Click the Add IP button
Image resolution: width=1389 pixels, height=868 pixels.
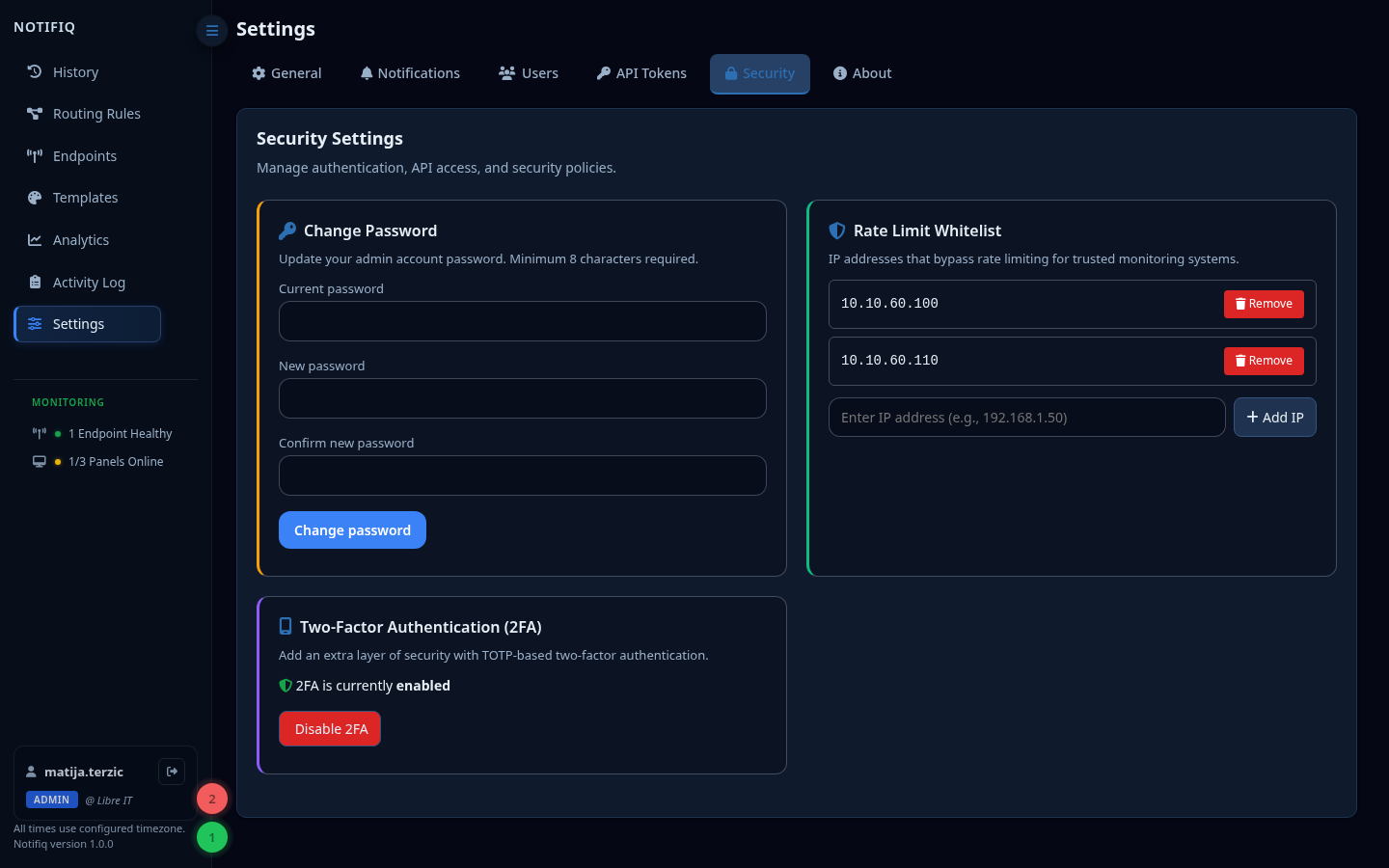click(x=1275, y=418)
